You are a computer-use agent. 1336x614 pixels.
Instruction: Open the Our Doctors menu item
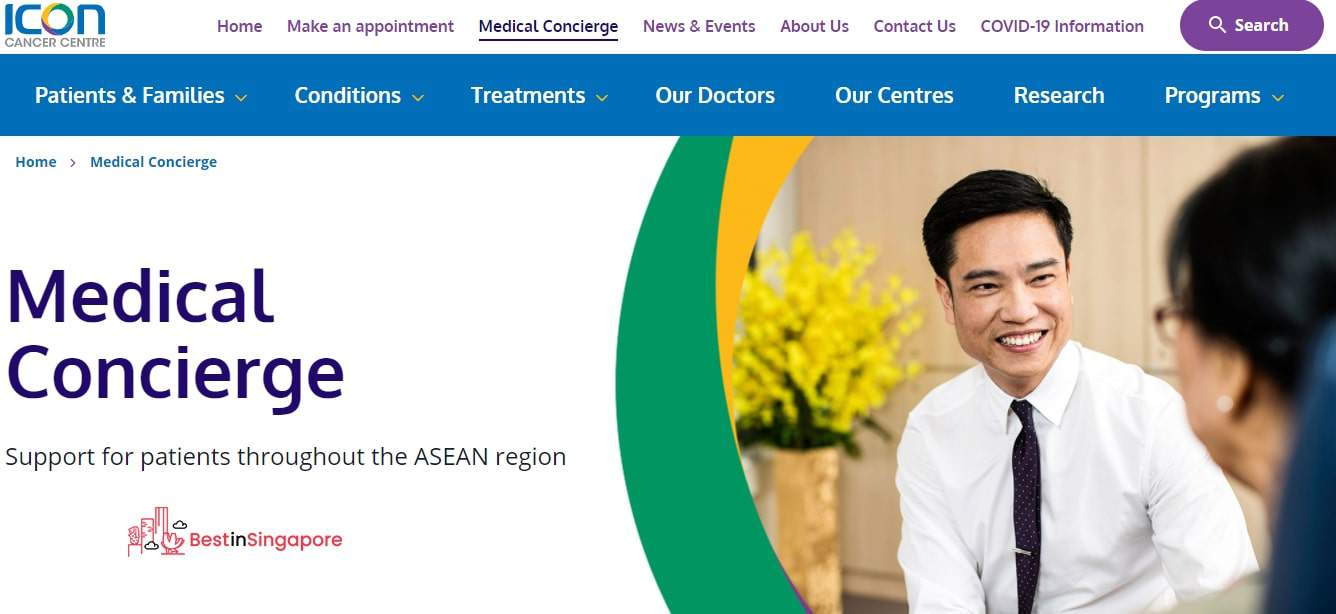point(715,95)
